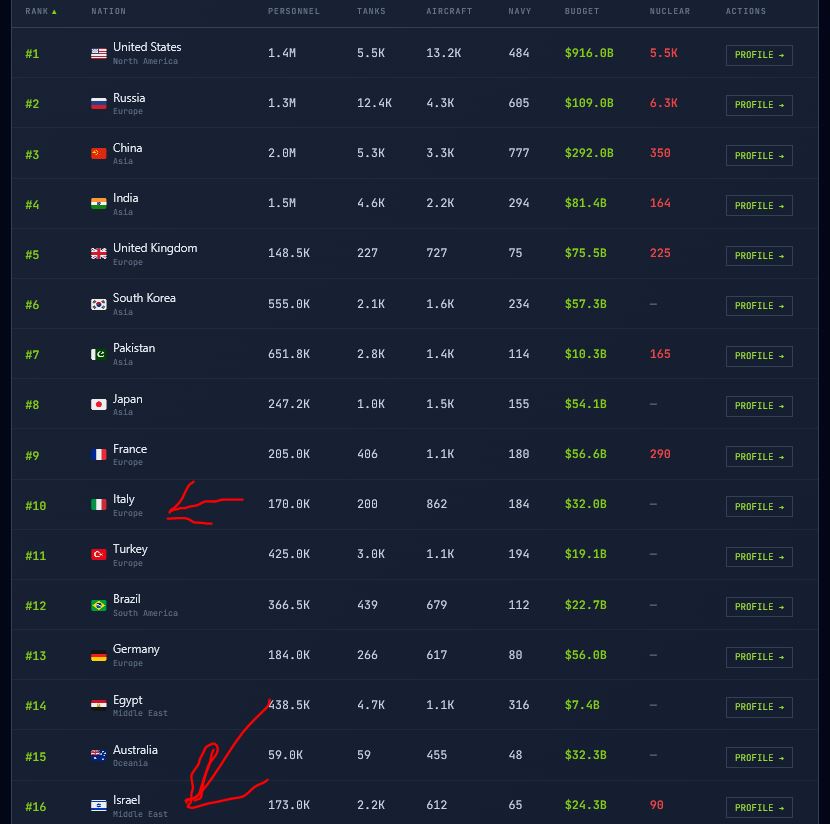830x824 pixels.
Task: Select the 90 nuclear value
Action: 656,805
